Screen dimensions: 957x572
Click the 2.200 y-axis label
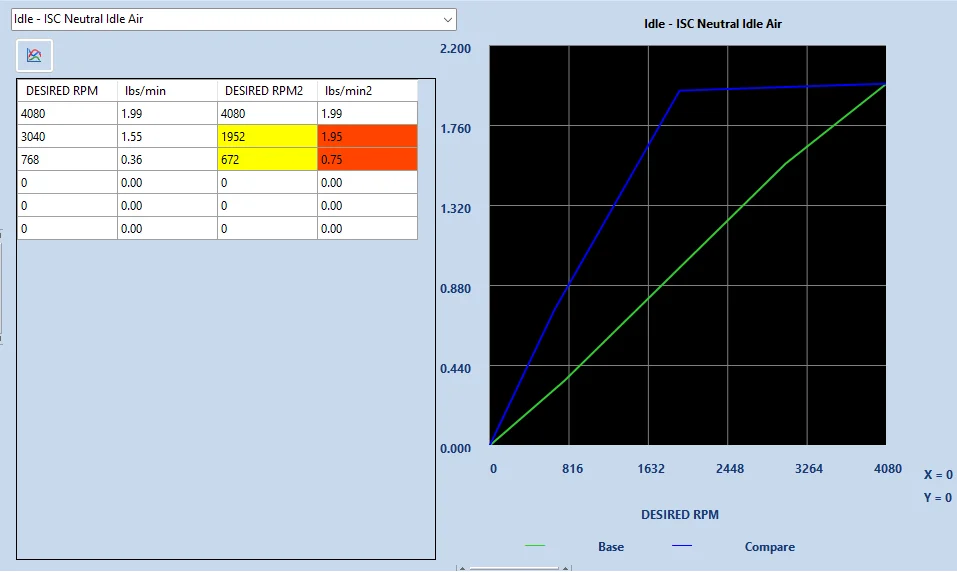[x=455, y=49]
